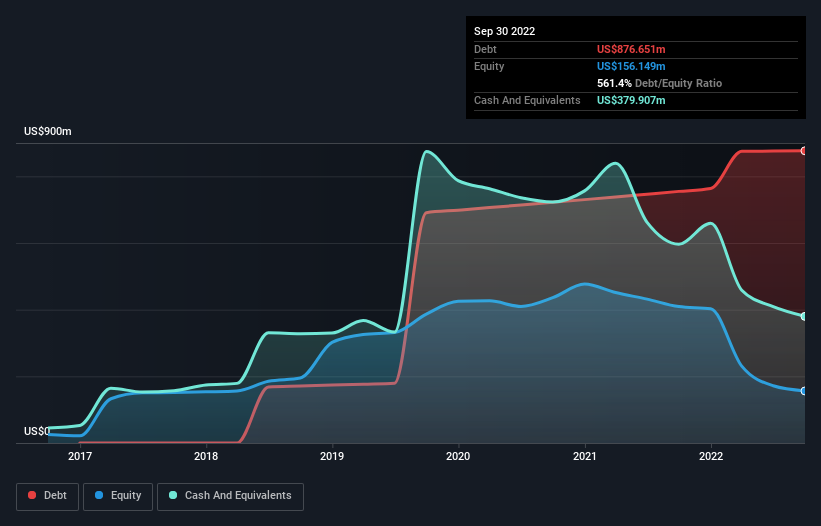Viewport: 821px width, 526px height.
Task: Click the 2019 x-axis label
Action: pos(332,456)
